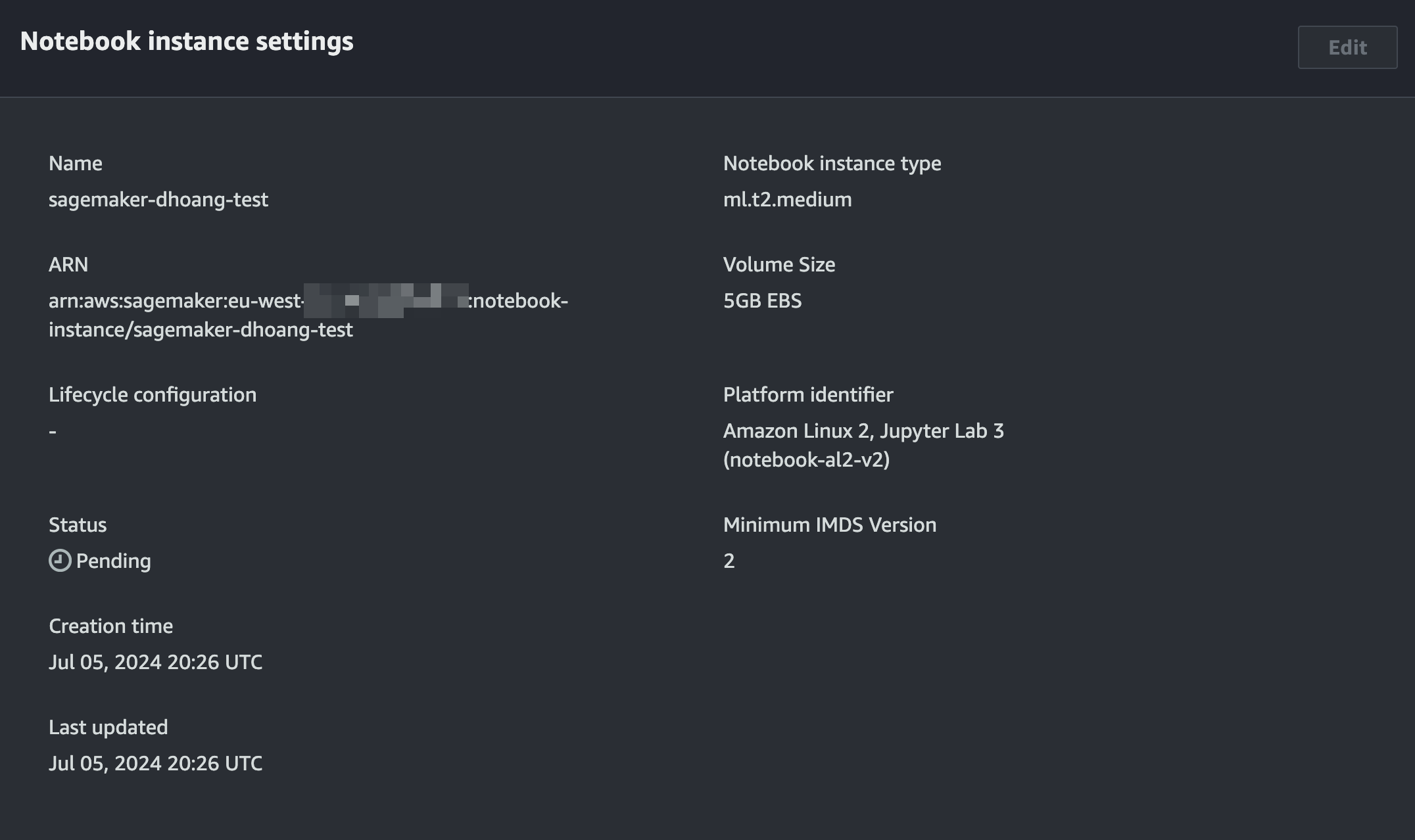The height and width of the screenshot is (840, 1415).
Task: Select the Minimum IMDS Version value
Action: tap(728, 561)
